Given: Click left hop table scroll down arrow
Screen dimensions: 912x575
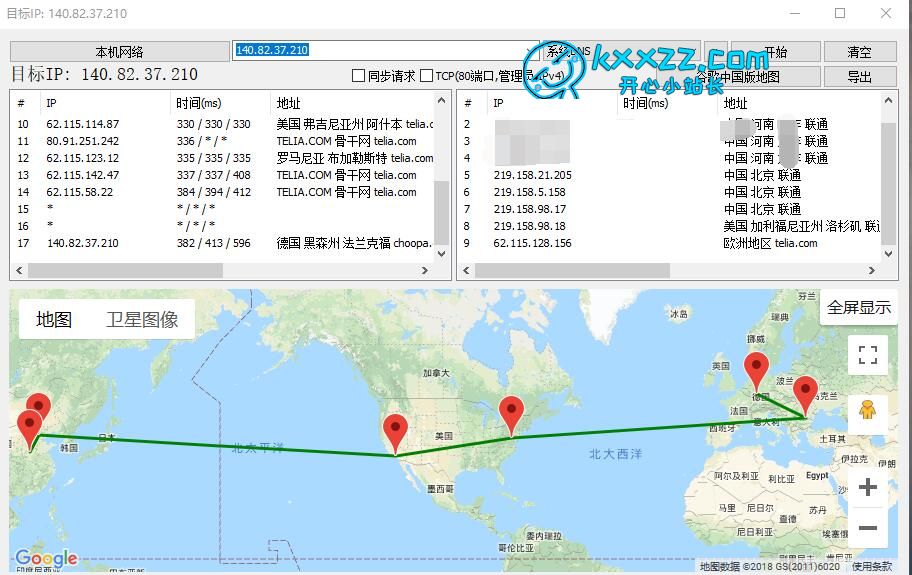Looking at the screenshot, I should tap(441, 253).
